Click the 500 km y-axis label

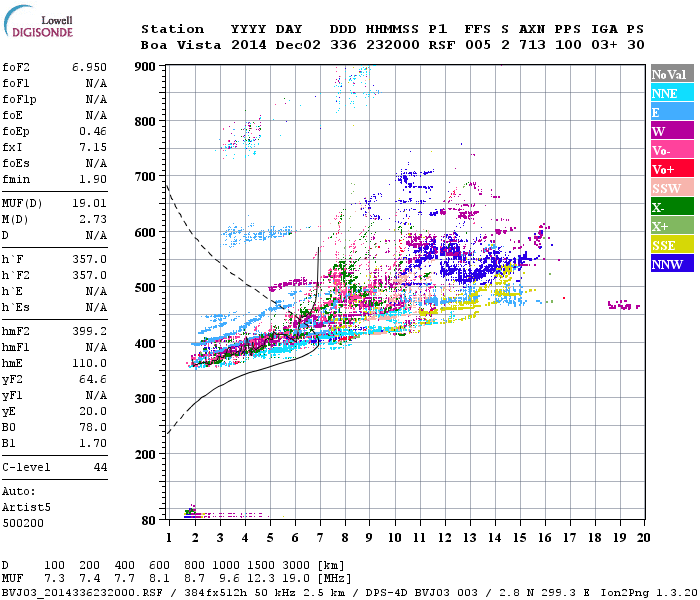145,288
